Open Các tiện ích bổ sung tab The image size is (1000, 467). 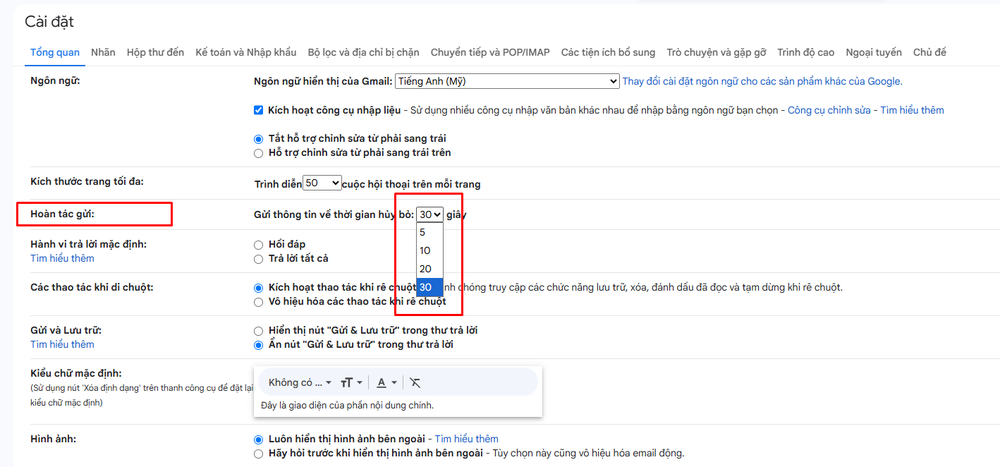[x=608, y=52]
